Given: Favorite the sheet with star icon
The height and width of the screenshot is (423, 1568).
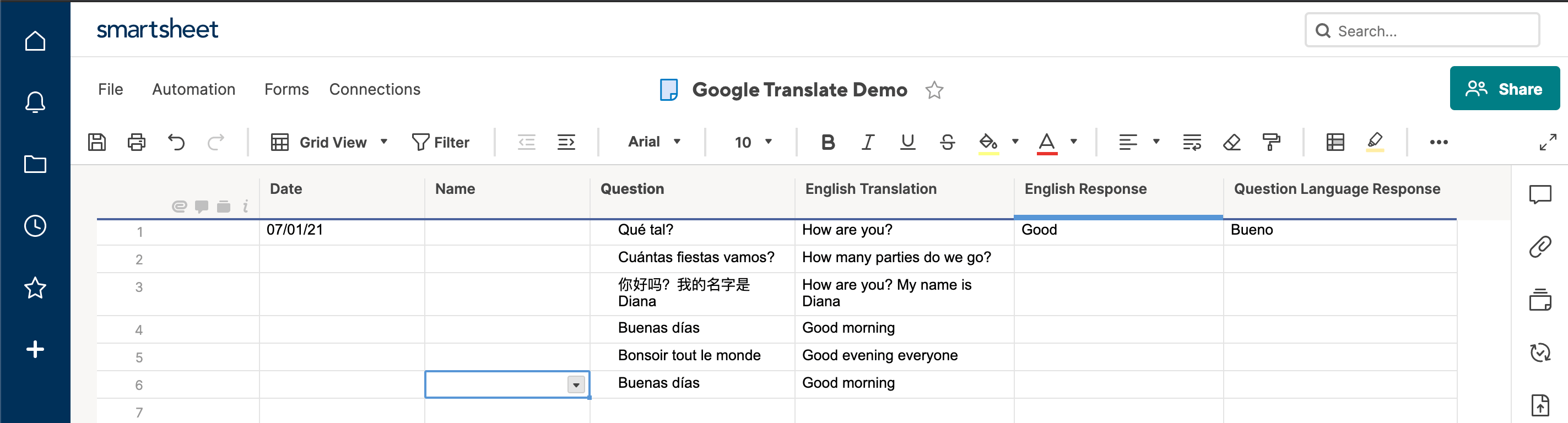Looking at the screenshot, I should coord(934,90).
